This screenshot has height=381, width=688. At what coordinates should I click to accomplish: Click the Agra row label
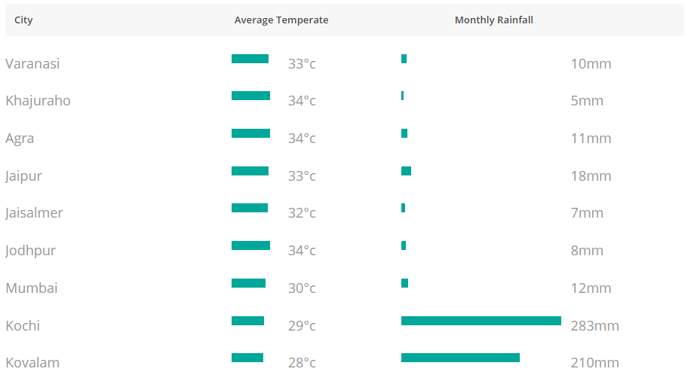pos(19,139)
